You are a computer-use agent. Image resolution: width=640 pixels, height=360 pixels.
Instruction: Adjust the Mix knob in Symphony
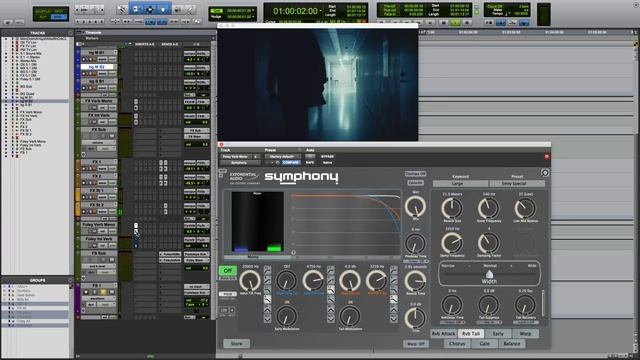[415, 206]
